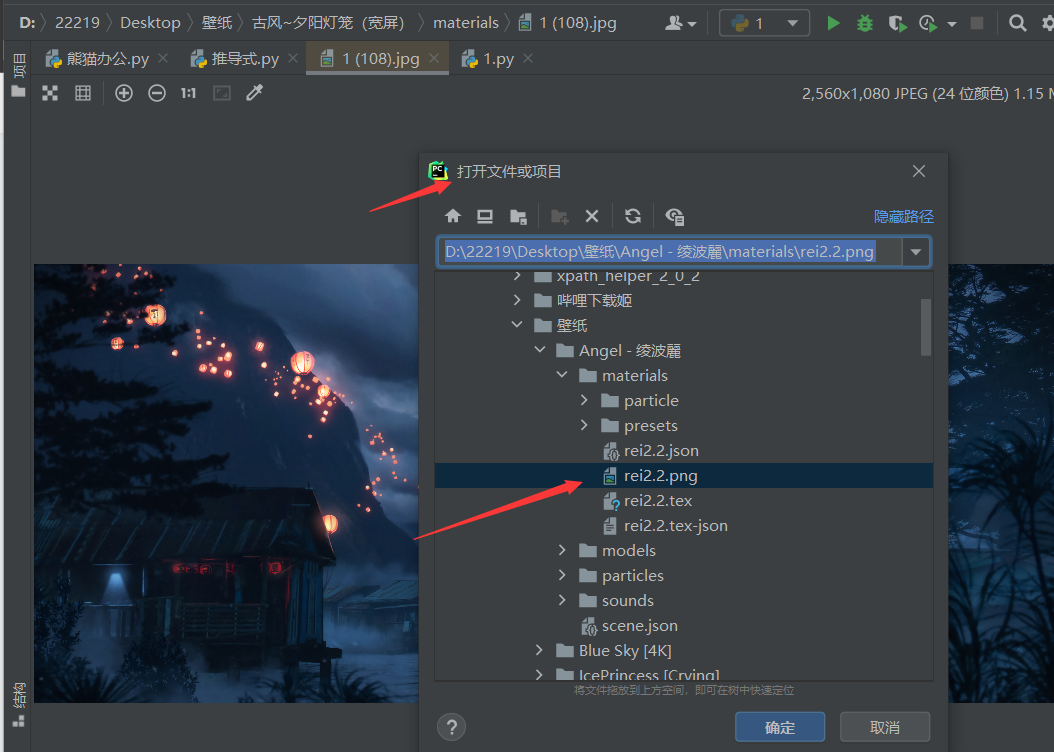Fit image zoom to window
This screenshot has height=752, width=1054.
(x=222, y=93)
